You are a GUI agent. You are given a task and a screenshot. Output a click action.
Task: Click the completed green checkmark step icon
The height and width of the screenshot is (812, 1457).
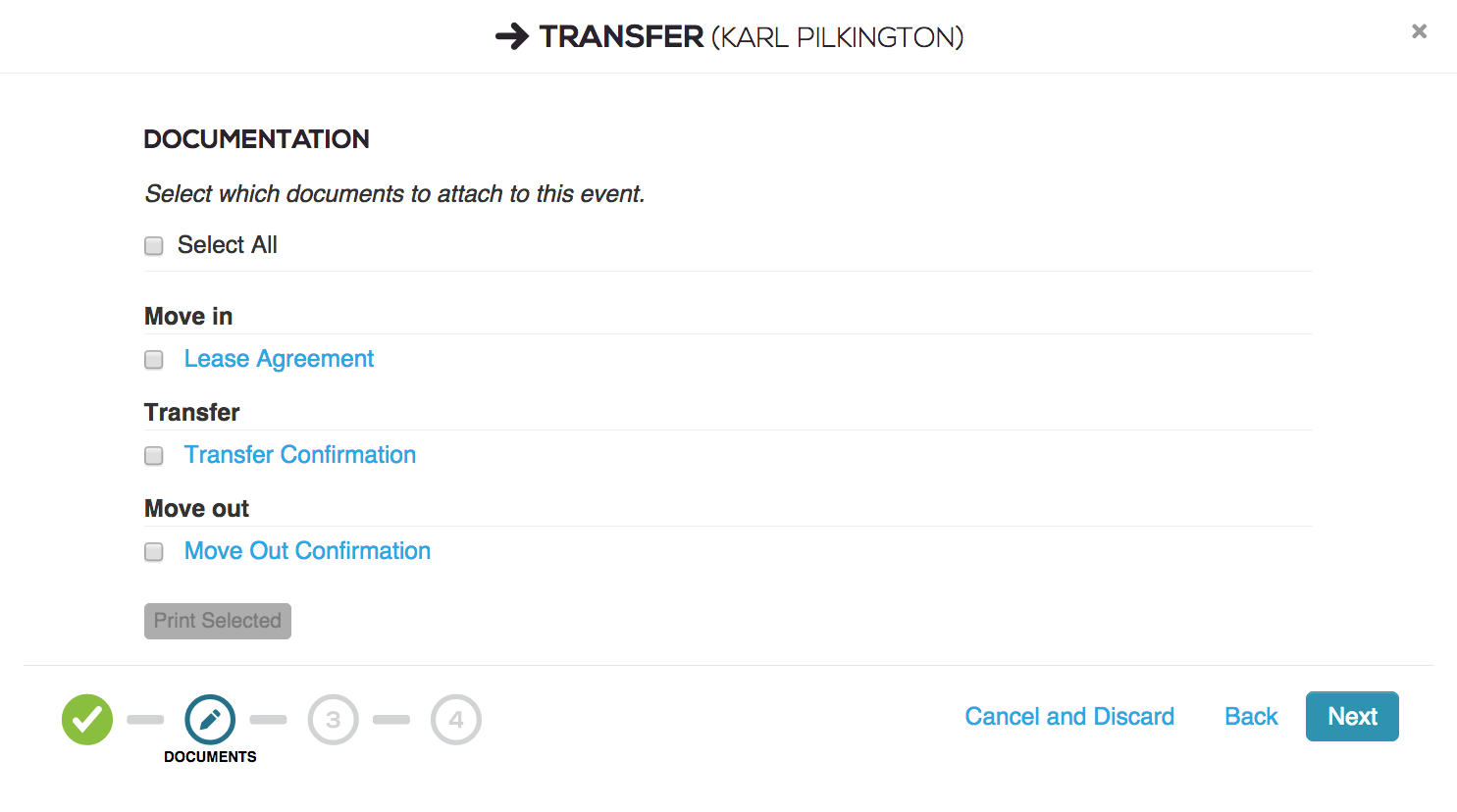point(87,720)
